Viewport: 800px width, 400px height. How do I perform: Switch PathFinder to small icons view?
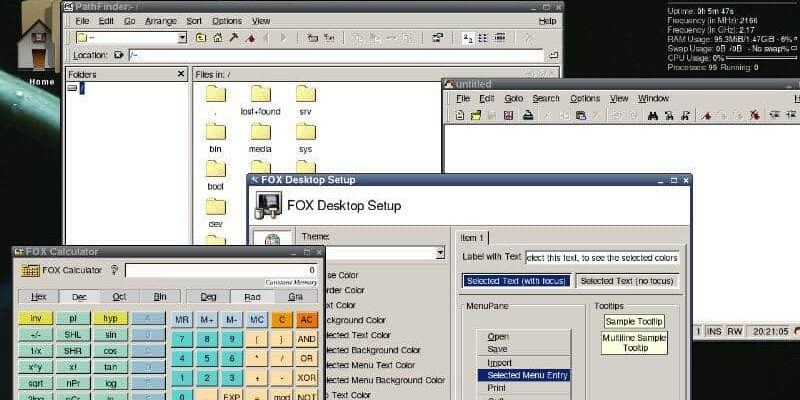(x=483, y=38)
